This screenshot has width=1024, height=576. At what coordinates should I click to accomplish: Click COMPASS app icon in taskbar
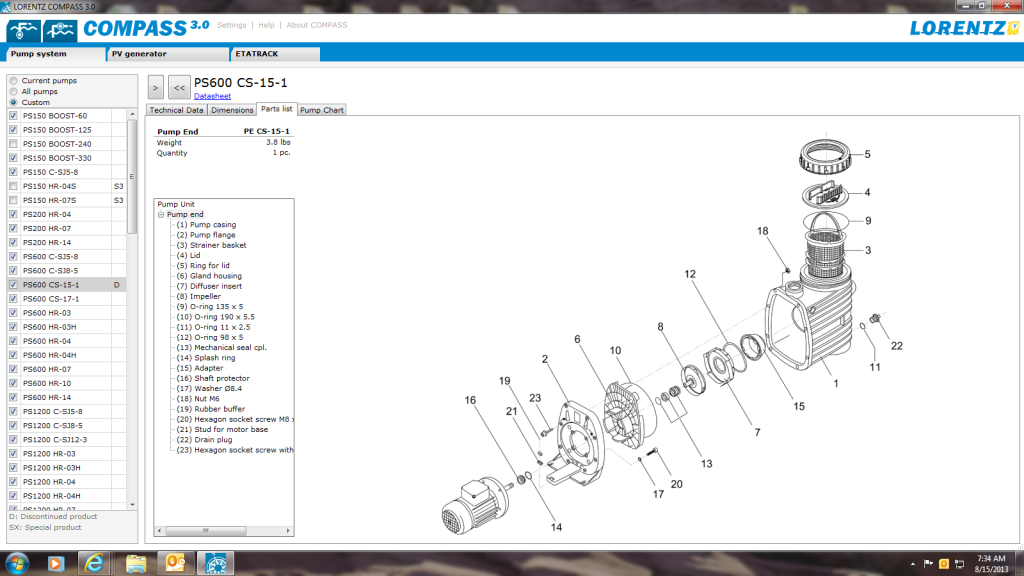pos(216,563)
